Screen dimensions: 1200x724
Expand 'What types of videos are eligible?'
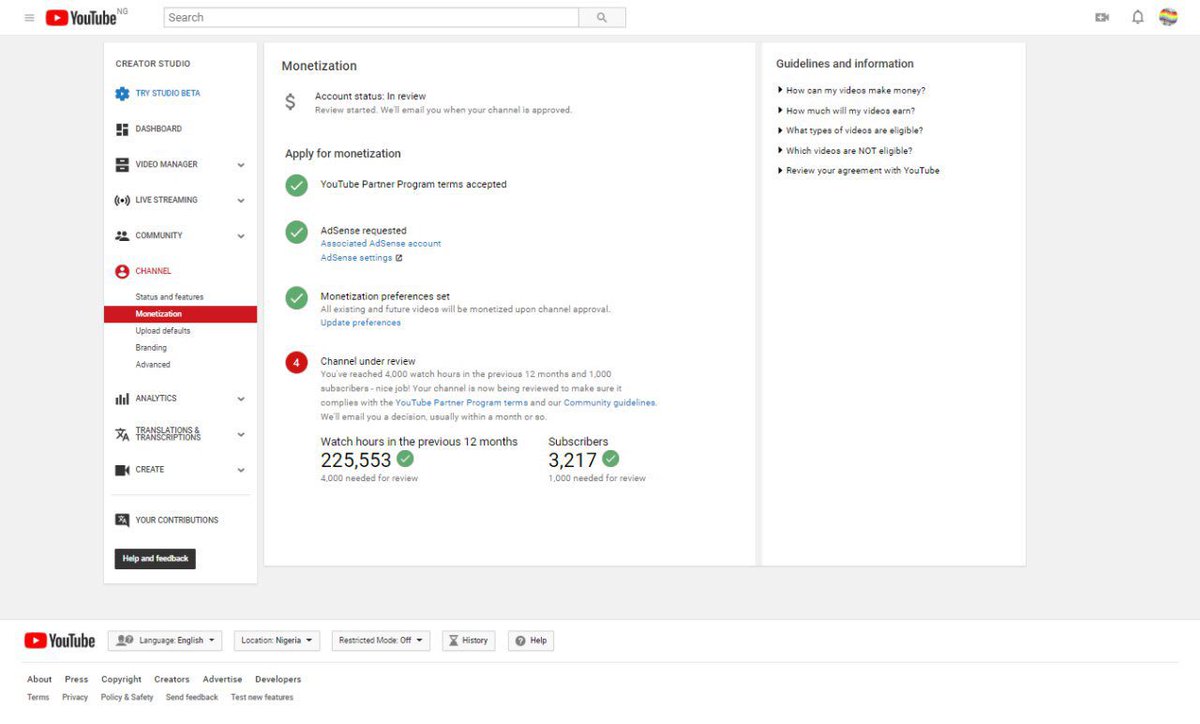pos(850,131)
